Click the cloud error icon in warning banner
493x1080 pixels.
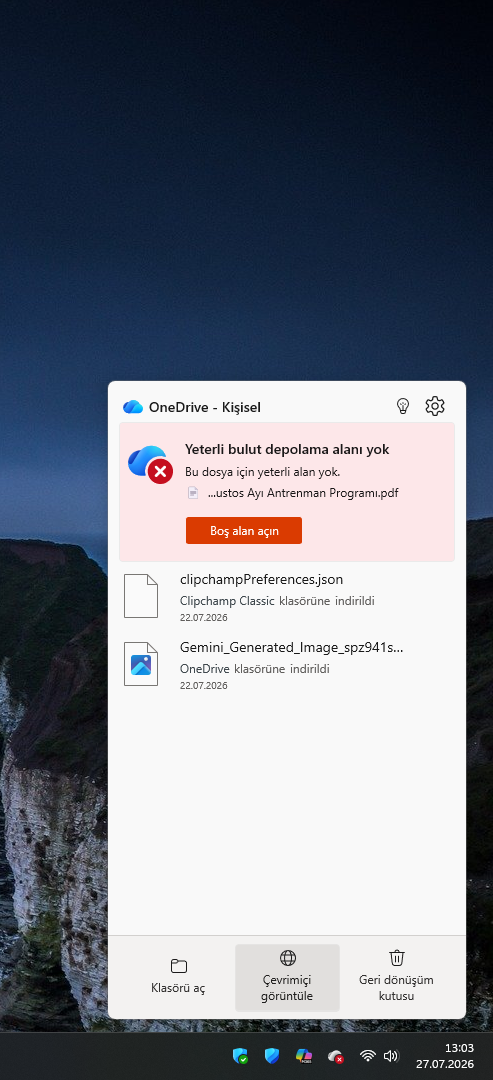click(150, 465)
